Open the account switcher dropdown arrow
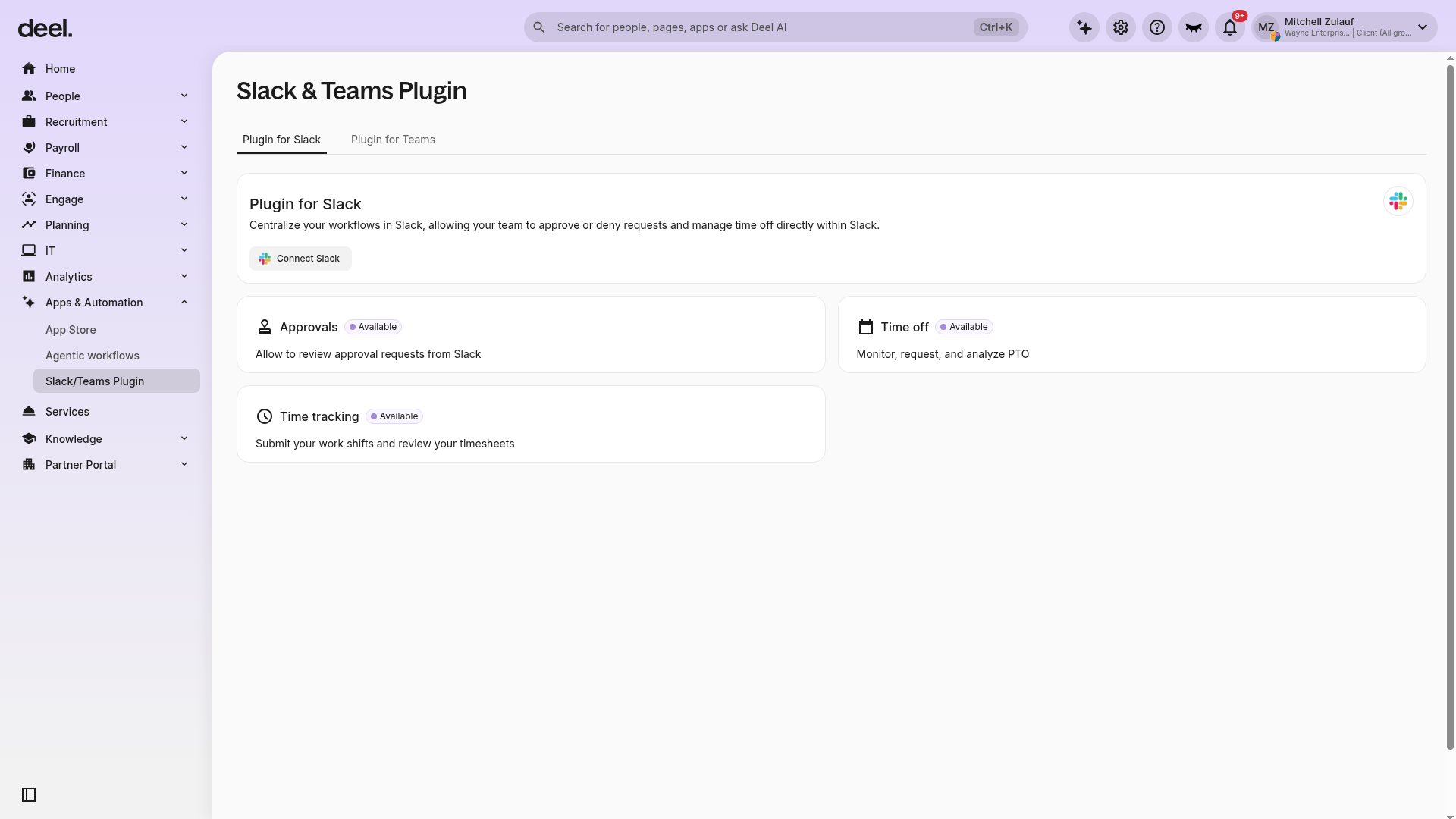The image size is (1456, 819). 1423,27
